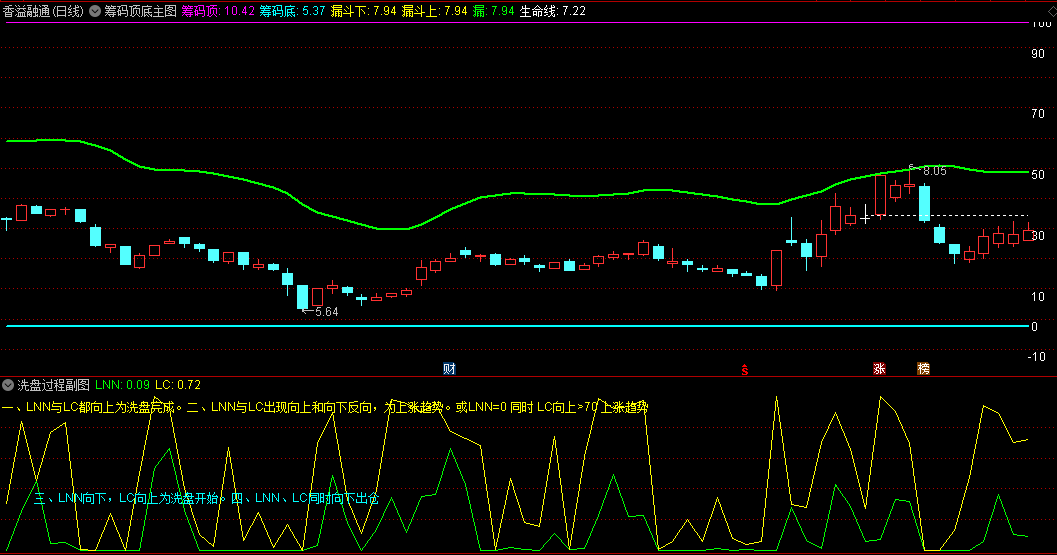Viewport: 1057px width, 555px height.
Task: Click the red S marker icon
Action: point(743,369)
